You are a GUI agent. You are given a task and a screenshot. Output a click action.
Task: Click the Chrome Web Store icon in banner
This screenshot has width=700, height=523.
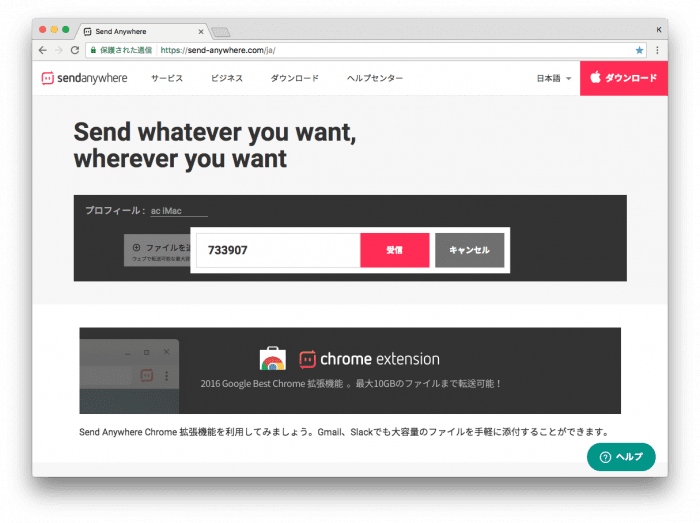(273, 359)
